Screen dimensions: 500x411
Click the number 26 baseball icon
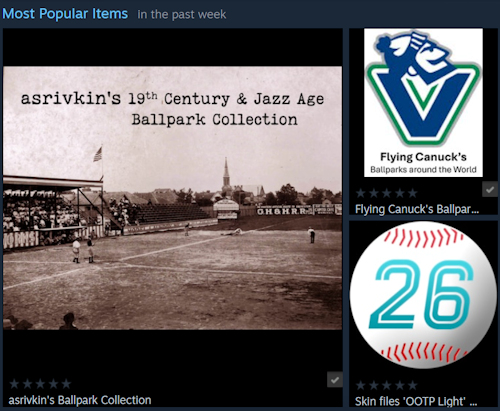pos(423,295)
